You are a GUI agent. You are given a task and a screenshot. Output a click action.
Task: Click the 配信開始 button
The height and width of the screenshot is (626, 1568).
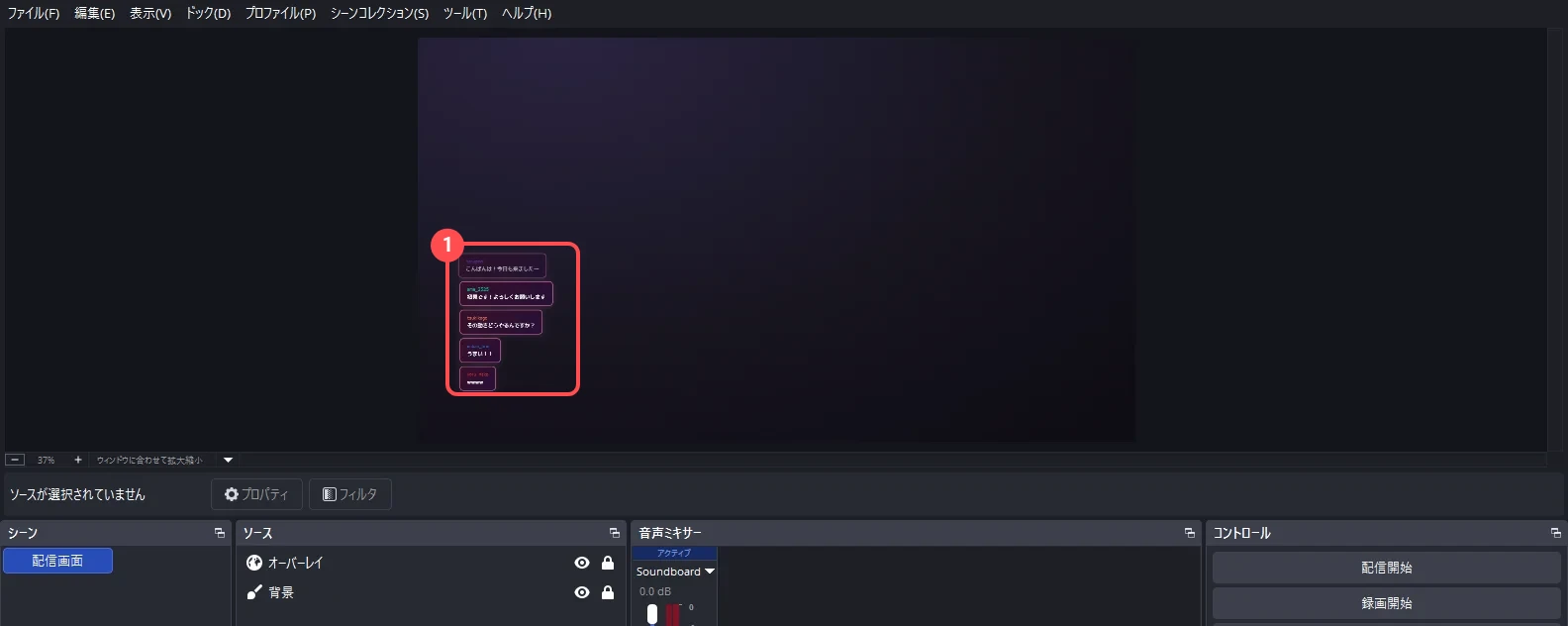1386,568
